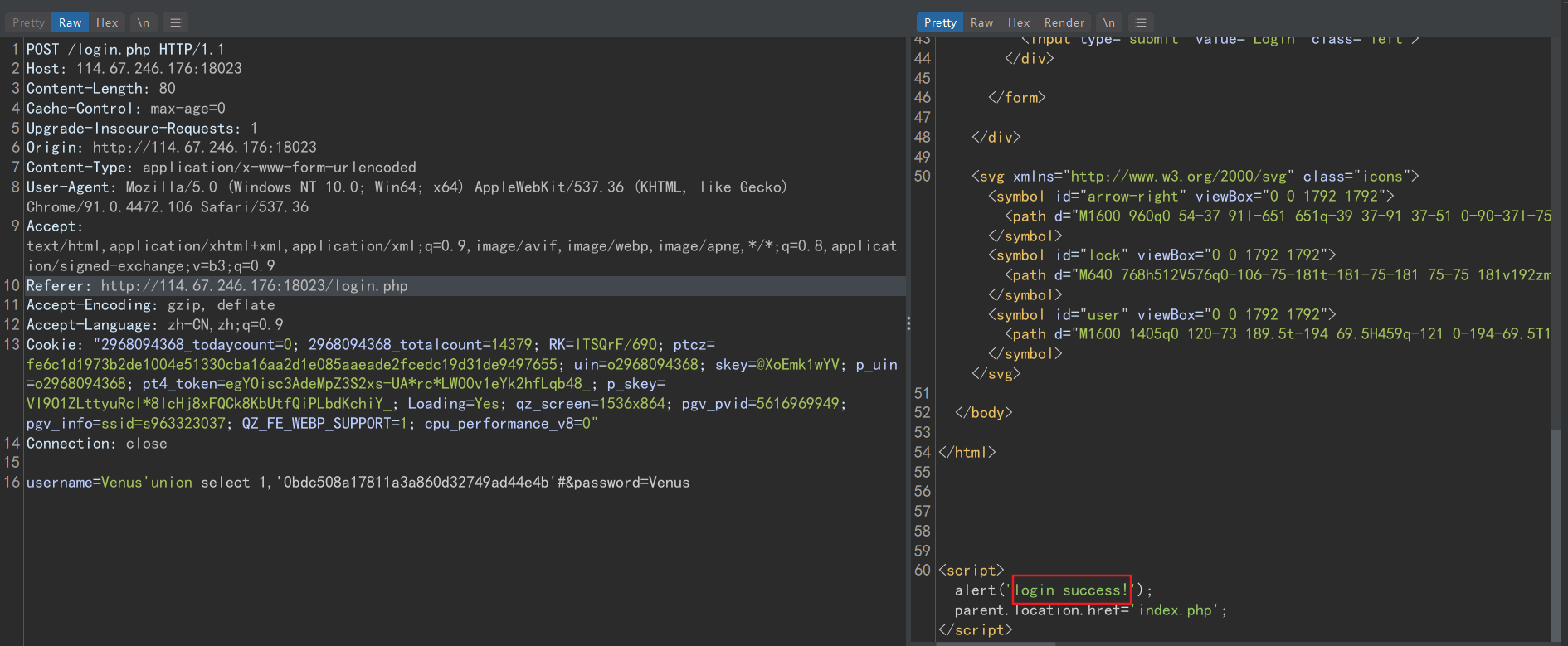Click the 'Cache-Control: max-age=0' header
Image resolution: width=1568 pixels, height=646 pixels.
click(x=126, y=108)
